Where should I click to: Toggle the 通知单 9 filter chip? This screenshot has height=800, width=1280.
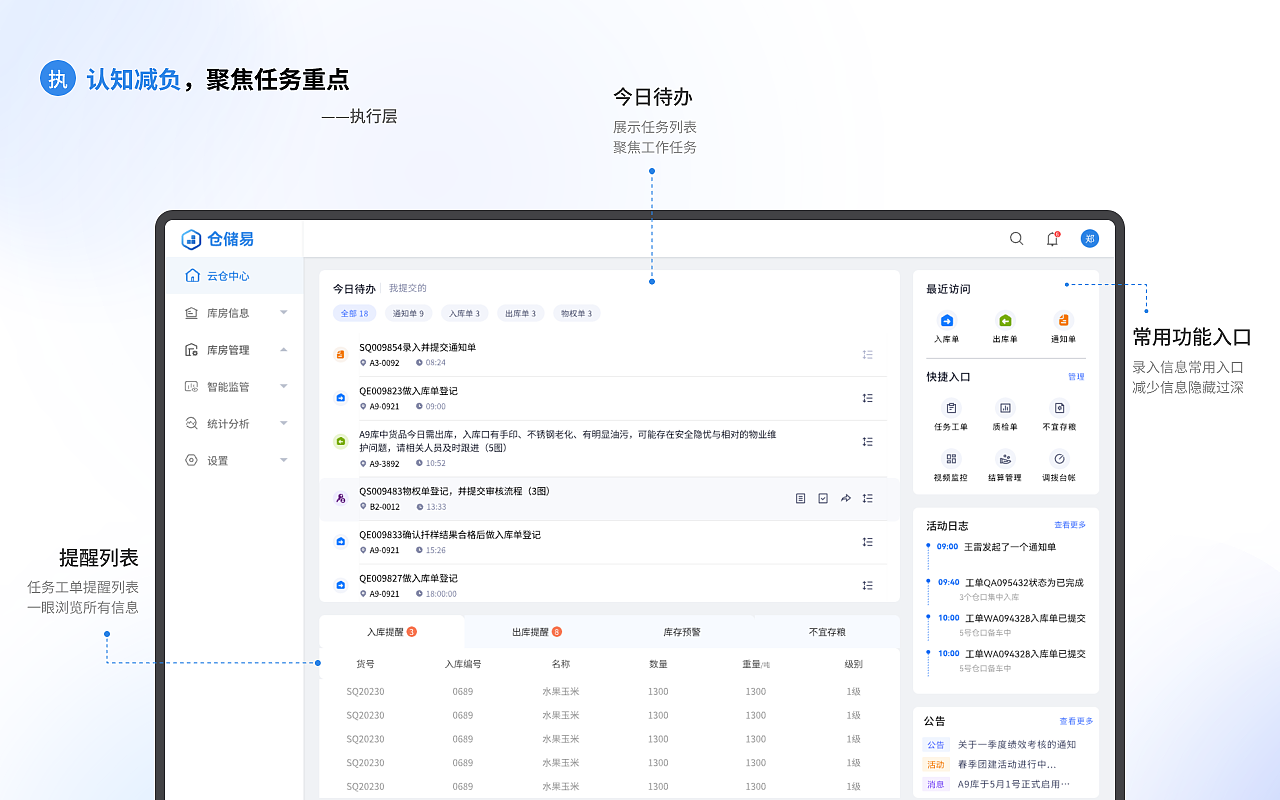click(x=408, y=313)
